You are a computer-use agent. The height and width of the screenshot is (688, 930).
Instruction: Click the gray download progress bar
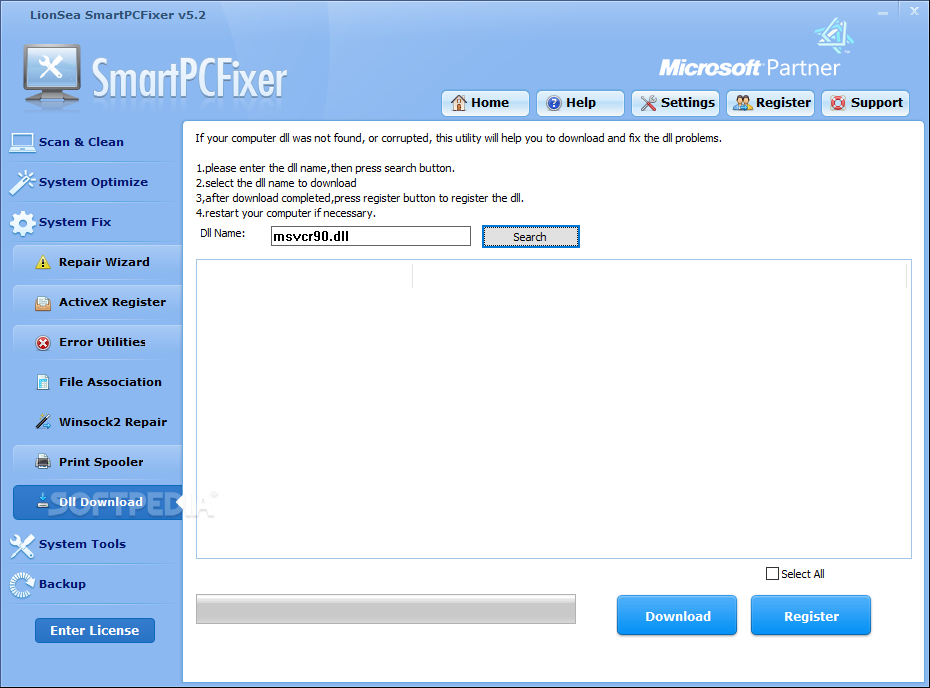pos(386,609)
